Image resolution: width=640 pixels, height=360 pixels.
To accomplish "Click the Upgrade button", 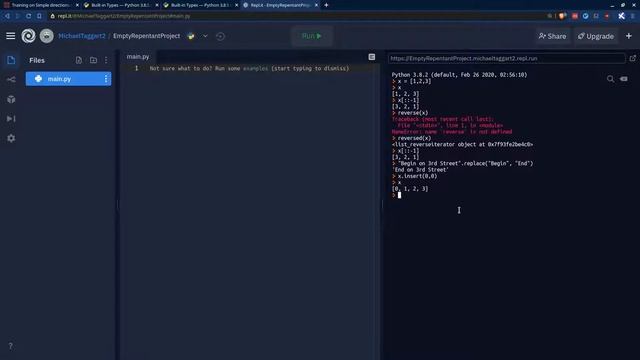I will point(596,36).
